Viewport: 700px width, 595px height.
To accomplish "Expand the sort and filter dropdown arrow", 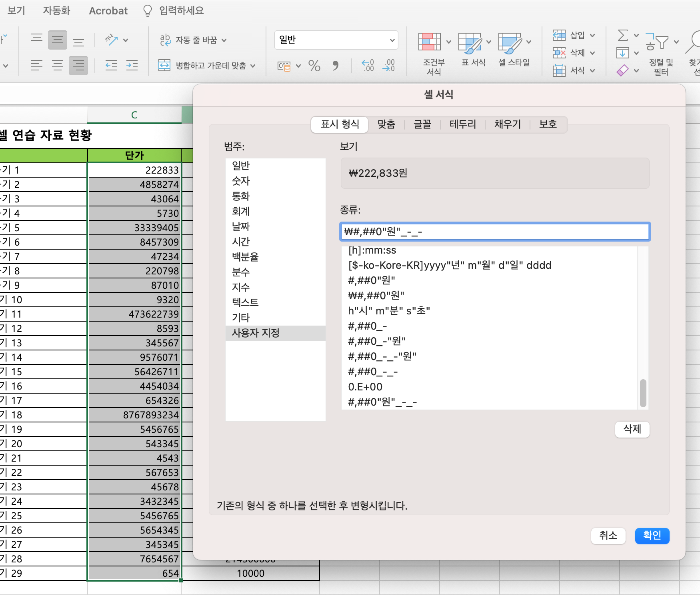I will [x=676, y=42].
